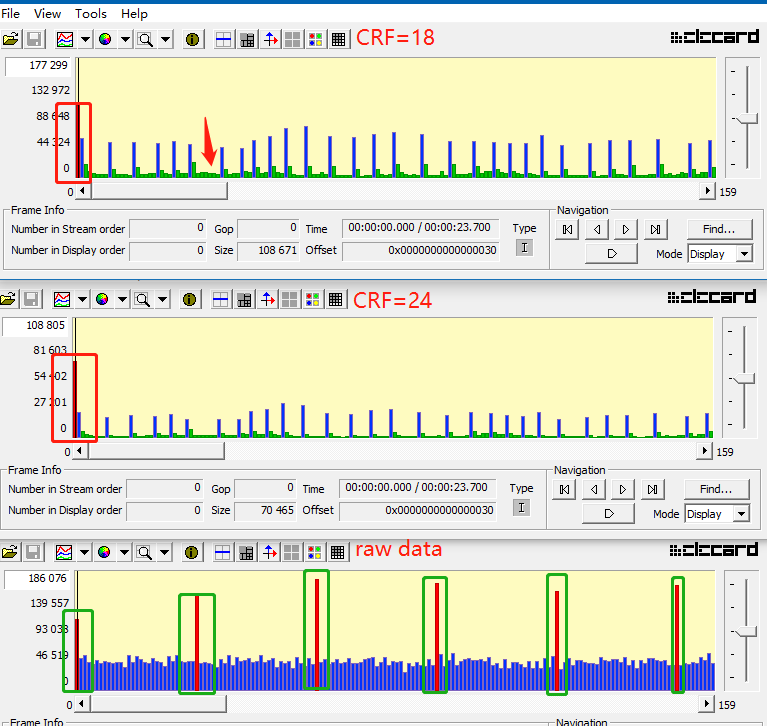Image resolution: width=767 pixels, height=726 pixels.
Task: Open the Tools menu
Action: pyautogui.click(x=91, y=14)
